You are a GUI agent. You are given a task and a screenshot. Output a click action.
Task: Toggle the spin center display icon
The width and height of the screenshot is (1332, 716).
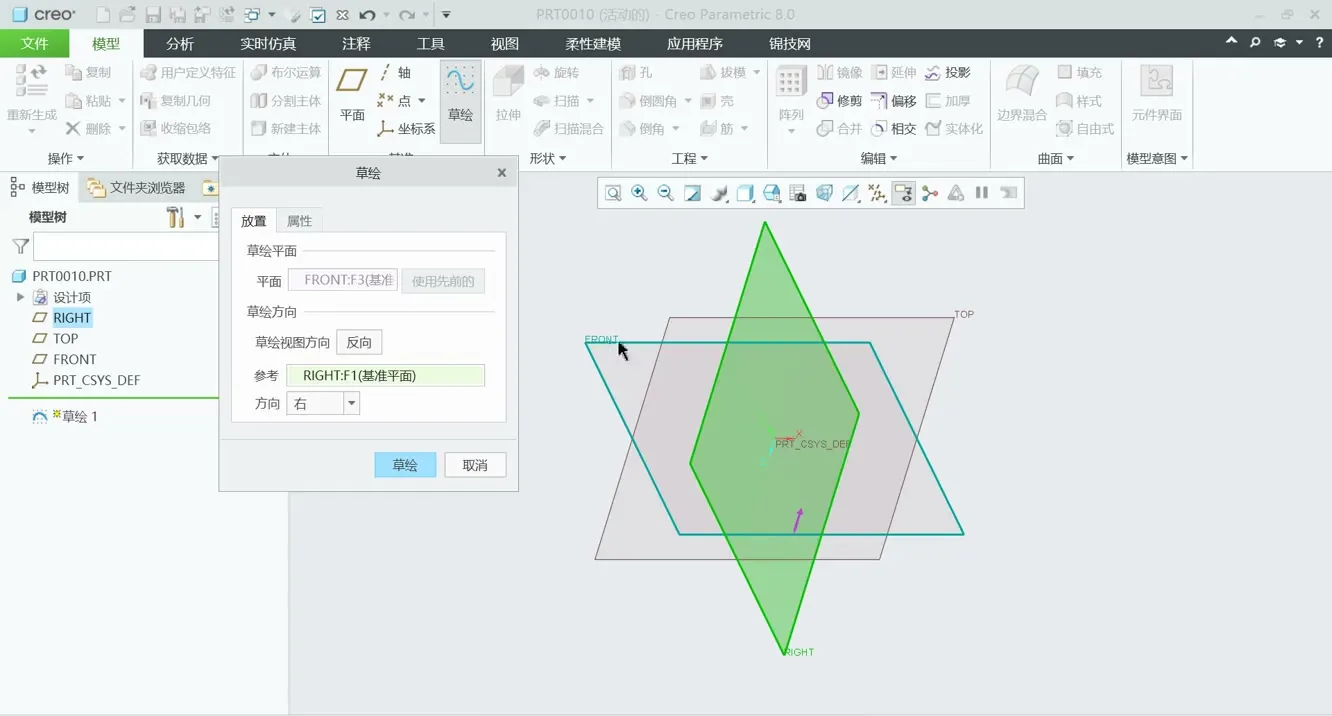[930, 193]
